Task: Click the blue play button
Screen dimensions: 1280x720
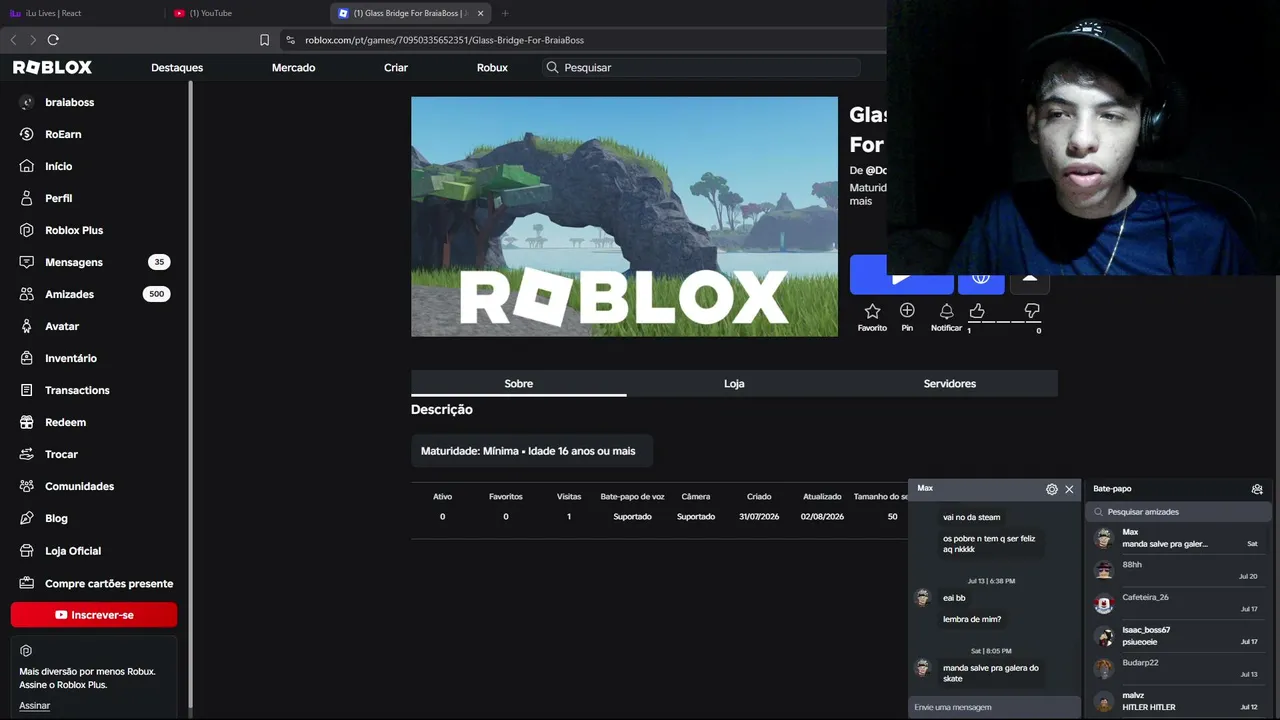Action: coord(901,275)
